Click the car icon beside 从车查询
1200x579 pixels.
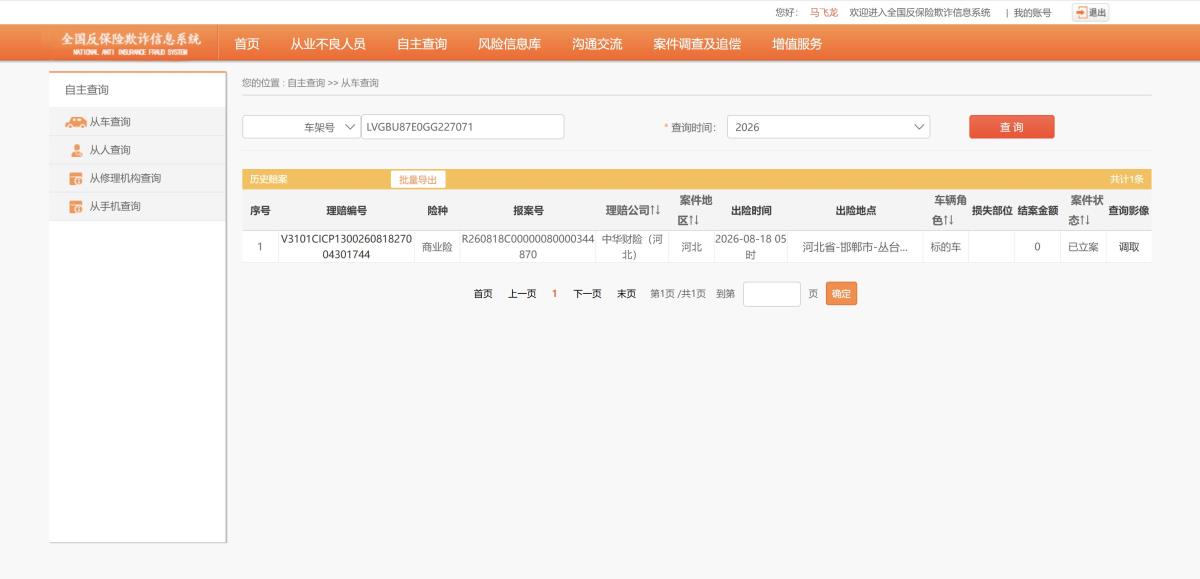point(75,122)
